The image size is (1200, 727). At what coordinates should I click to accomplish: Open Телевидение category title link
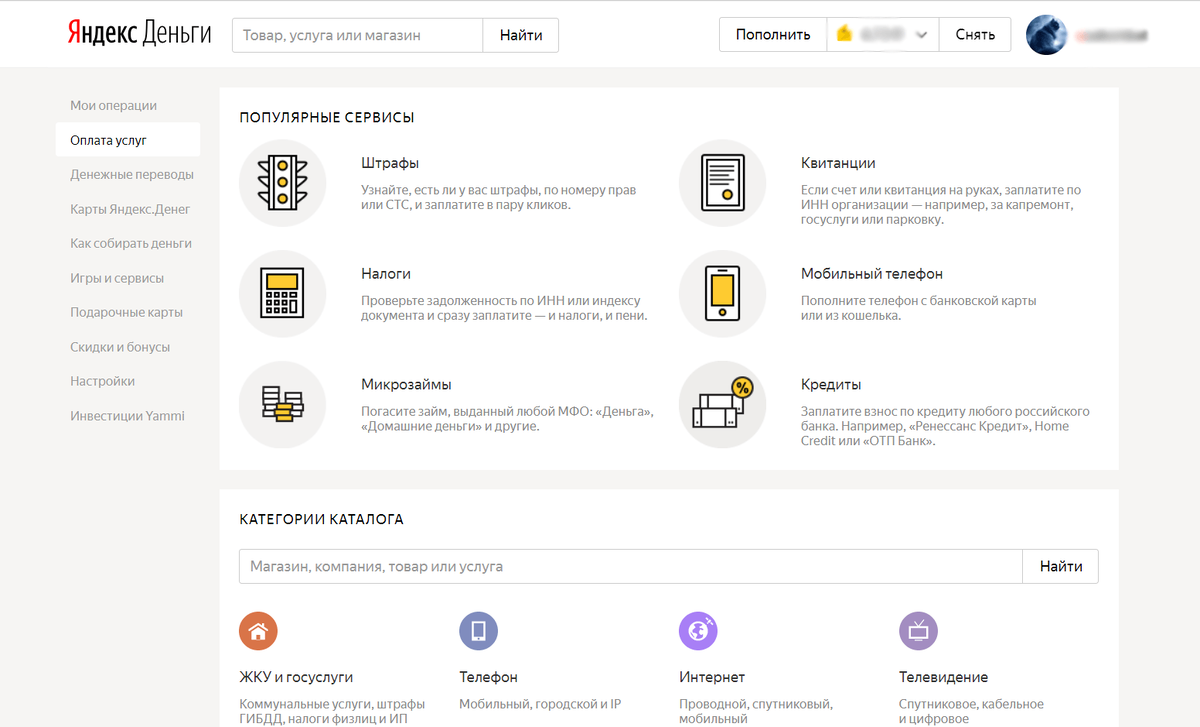pyautogui.click(x=943, y=677)
